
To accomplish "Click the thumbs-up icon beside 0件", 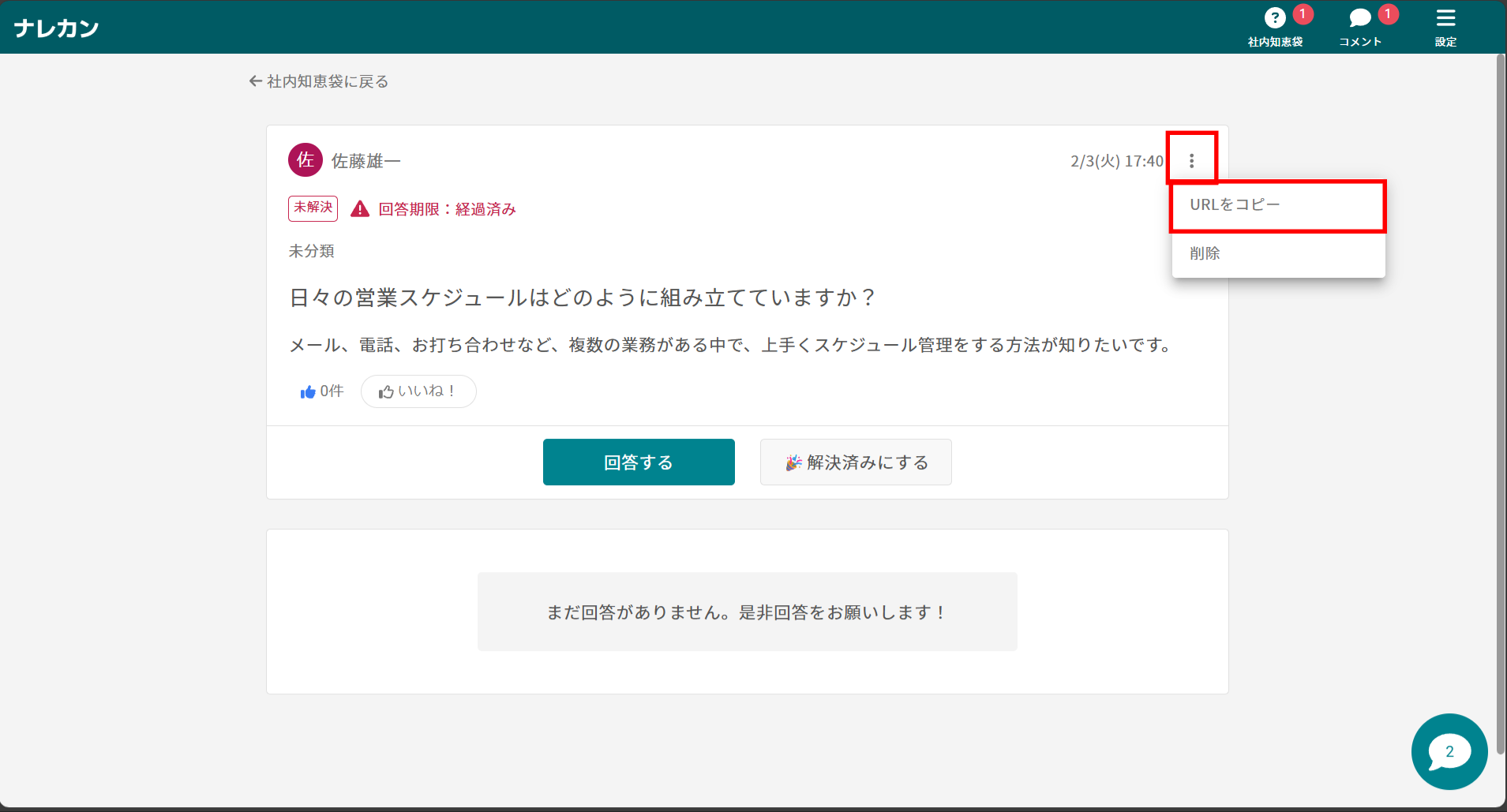I will point(309,391).
